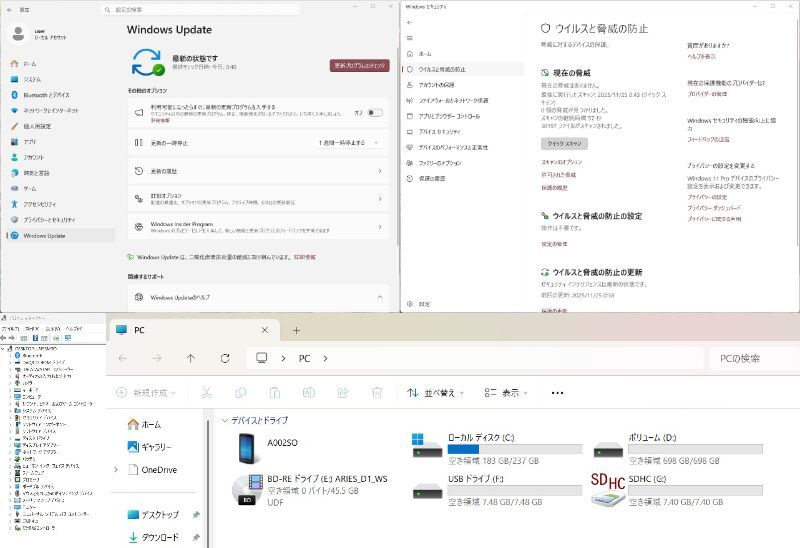Open Local Disk (C:) drive
This screenshot has height=548, width=800.
coord(497,449)
